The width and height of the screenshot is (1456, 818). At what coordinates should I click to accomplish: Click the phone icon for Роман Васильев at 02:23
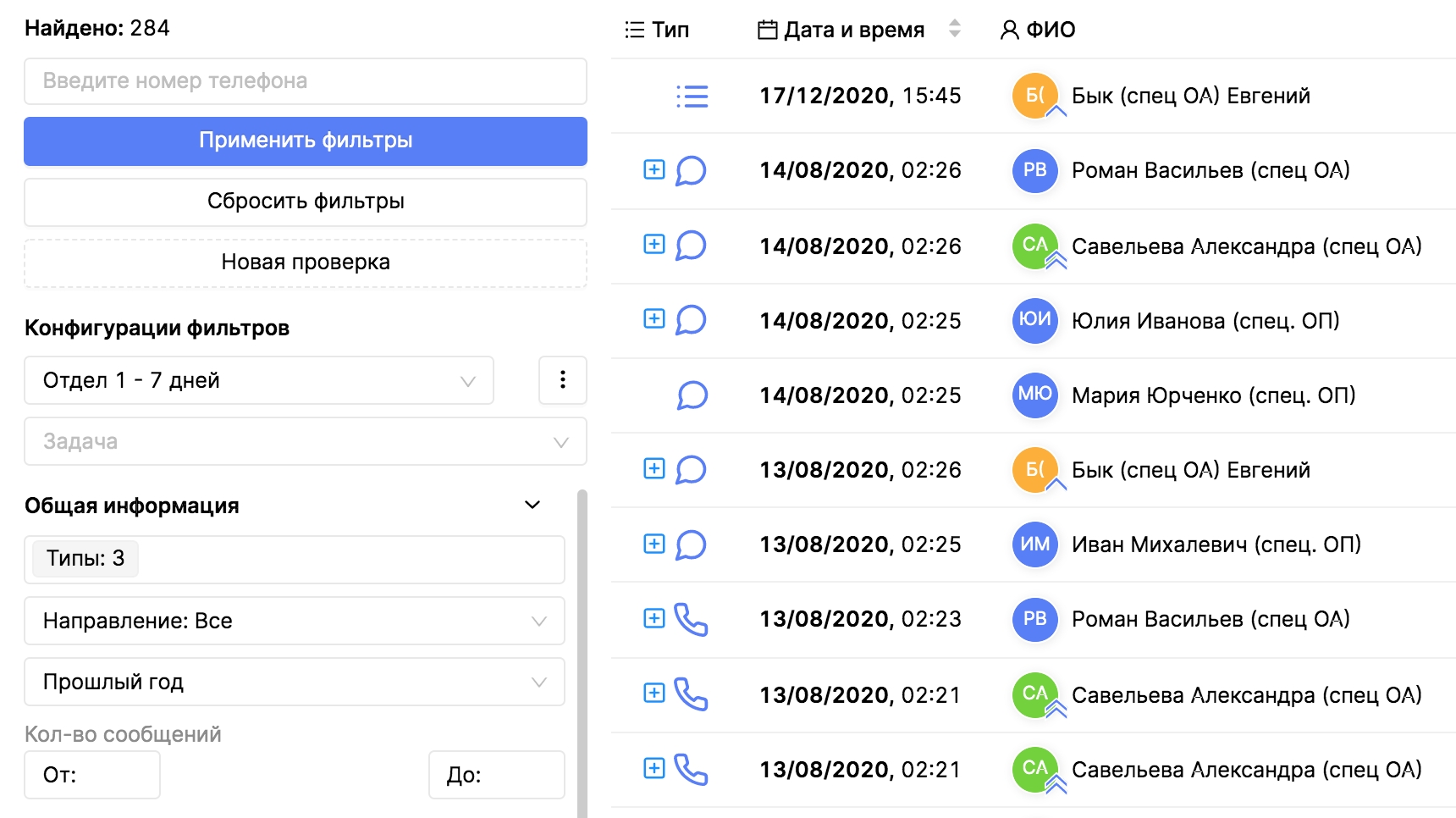691,620
